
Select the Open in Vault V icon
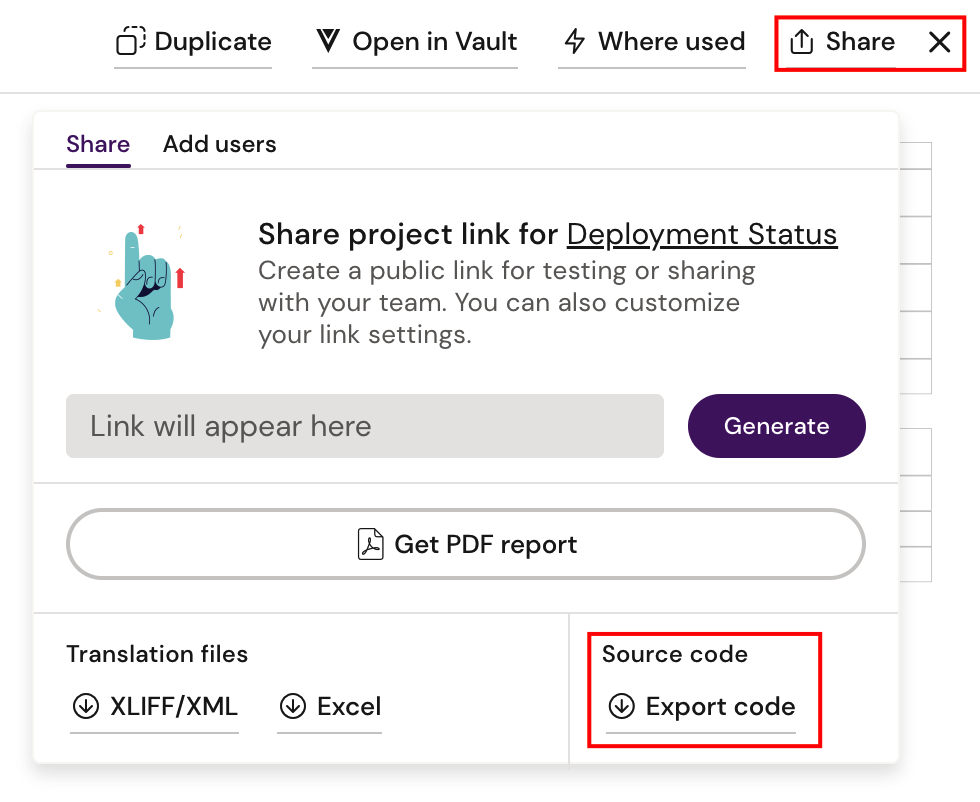tap(327, 41)
